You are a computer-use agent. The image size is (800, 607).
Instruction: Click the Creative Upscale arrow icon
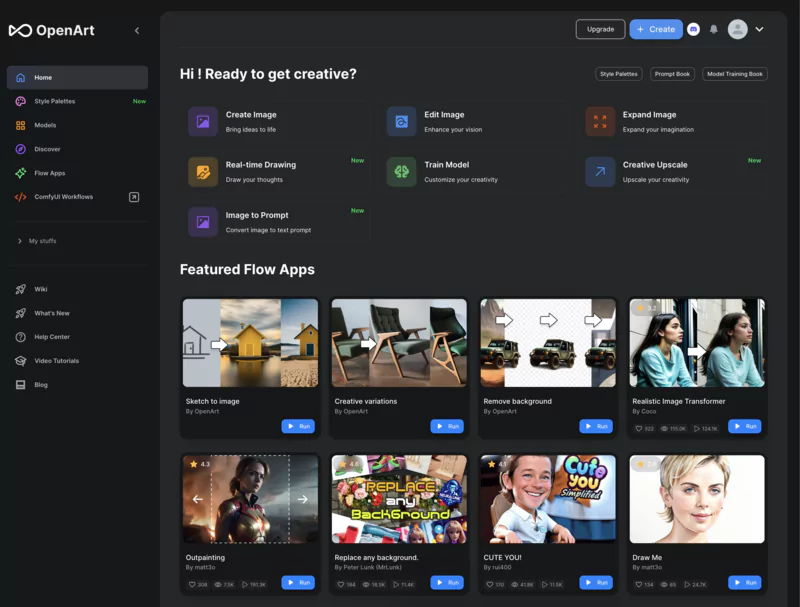[x=600, y=172]
